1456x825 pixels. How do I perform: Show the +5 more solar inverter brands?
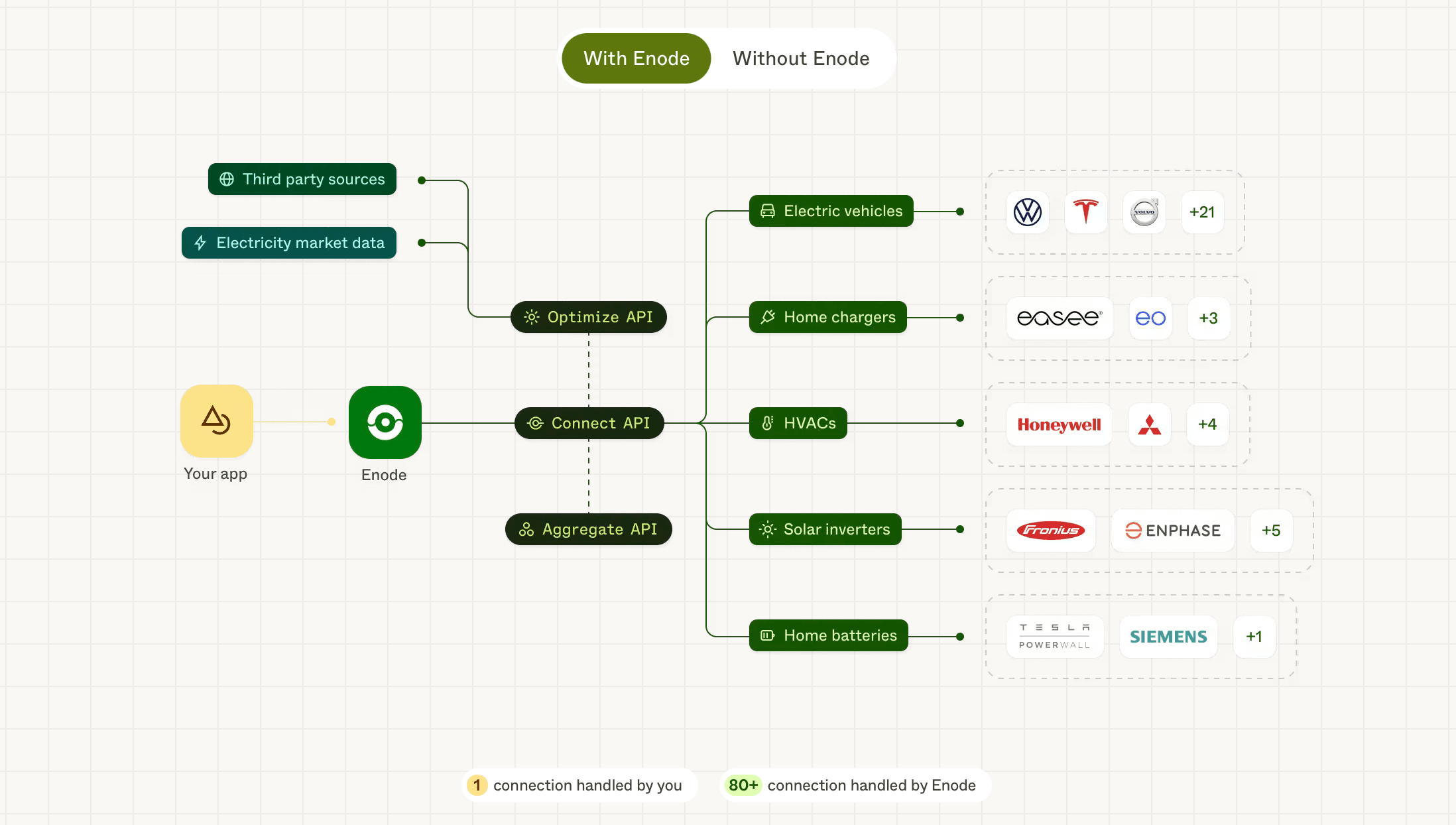[1271, 531]
